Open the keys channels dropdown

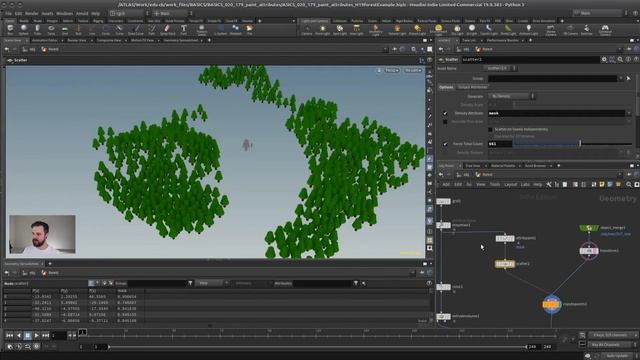click(x=613, y=335)
